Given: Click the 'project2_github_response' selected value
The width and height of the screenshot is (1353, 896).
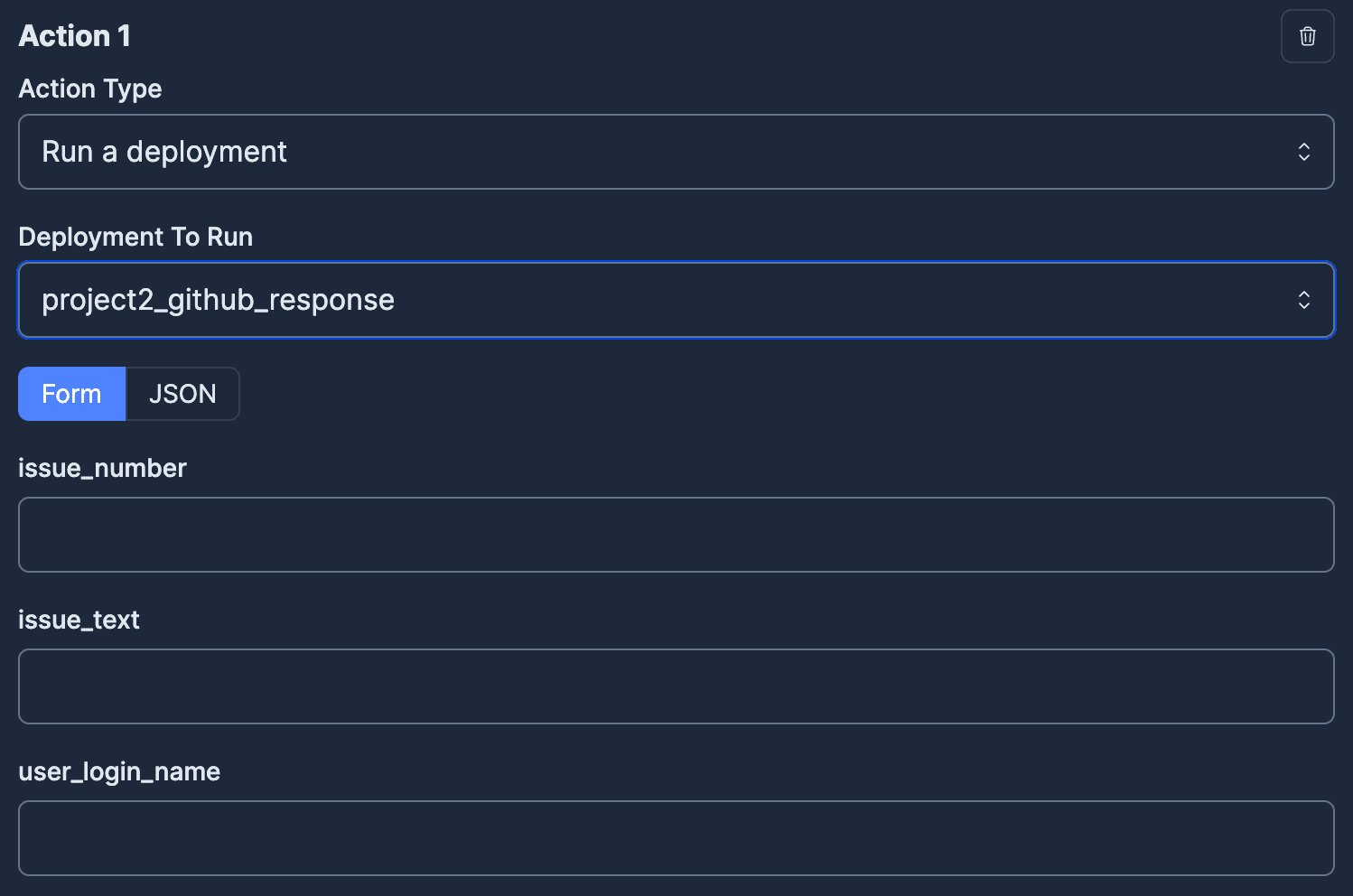Looking at the screenshot, I should click(218, 300).
